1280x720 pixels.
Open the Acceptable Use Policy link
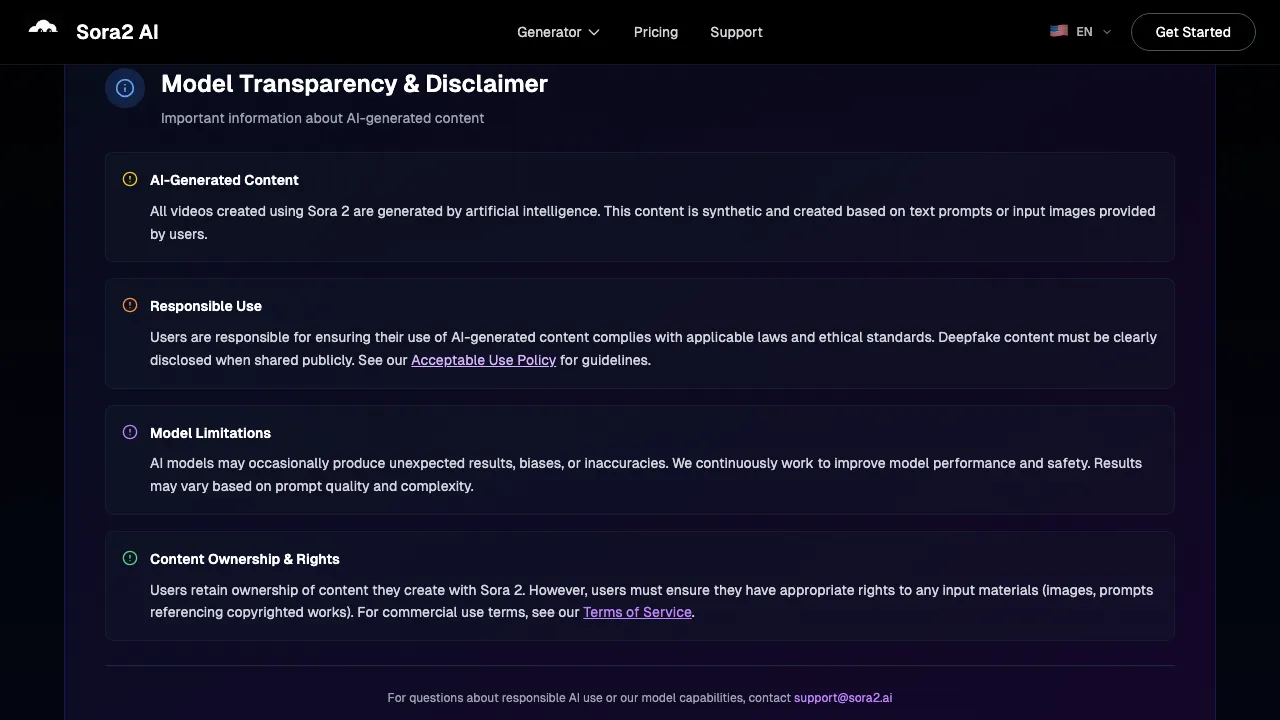point(483,360)
